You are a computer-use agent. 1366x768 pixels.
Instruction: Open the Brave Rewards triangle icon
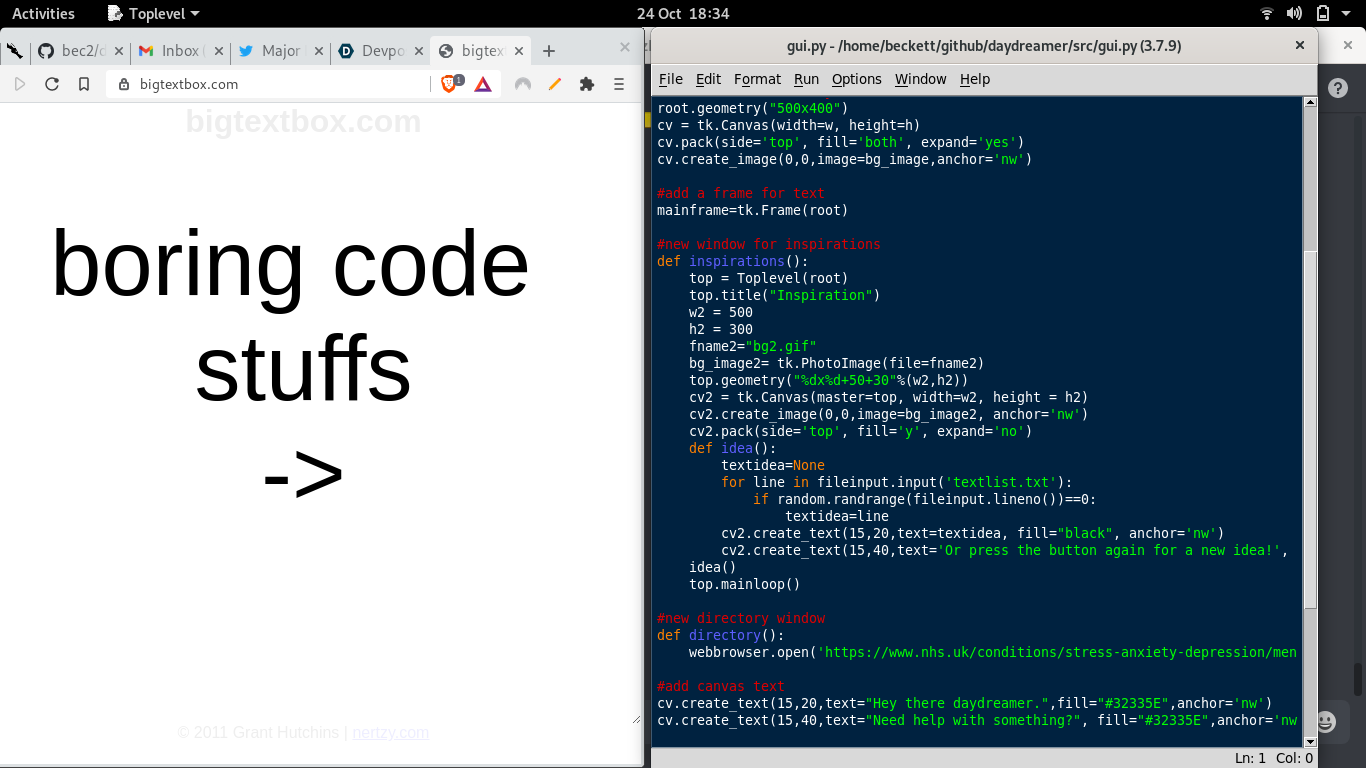point(483,84)
